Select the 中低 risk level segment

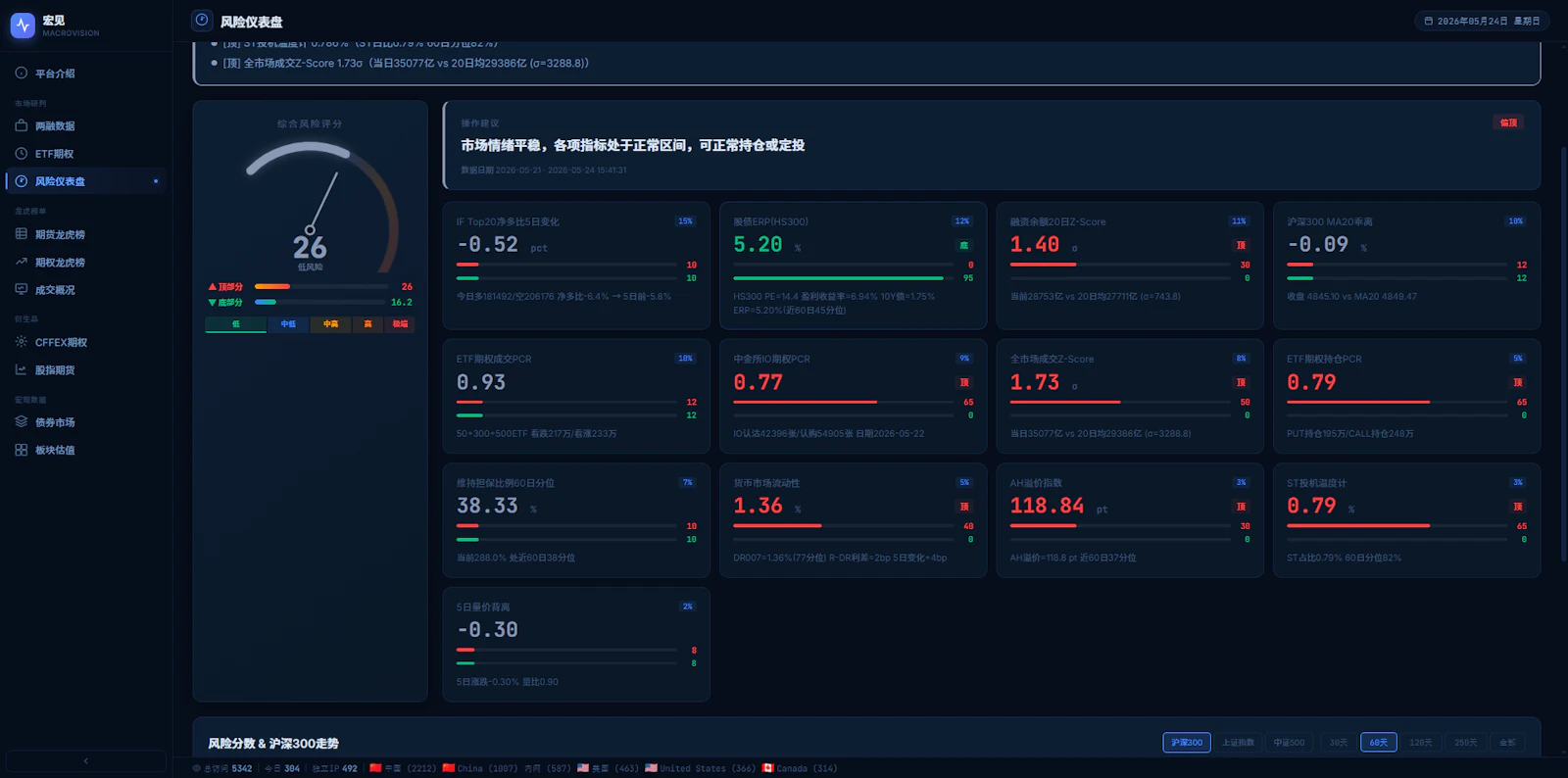(288, 324)
